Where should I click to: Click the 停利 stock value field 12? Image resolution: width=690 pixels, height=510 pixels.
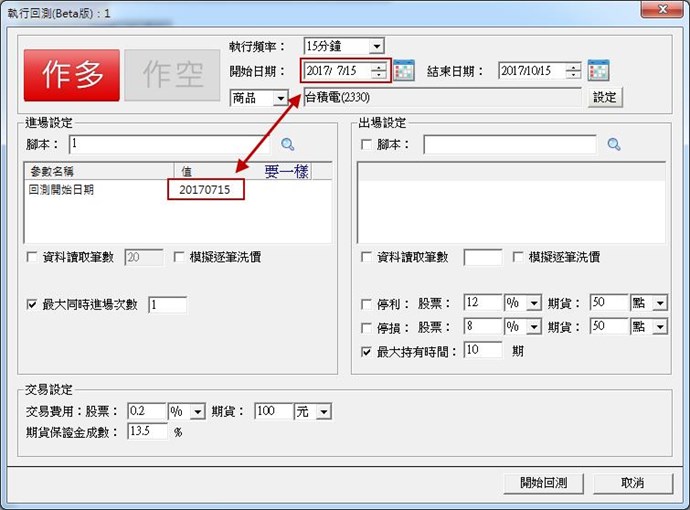coord(483,303)
